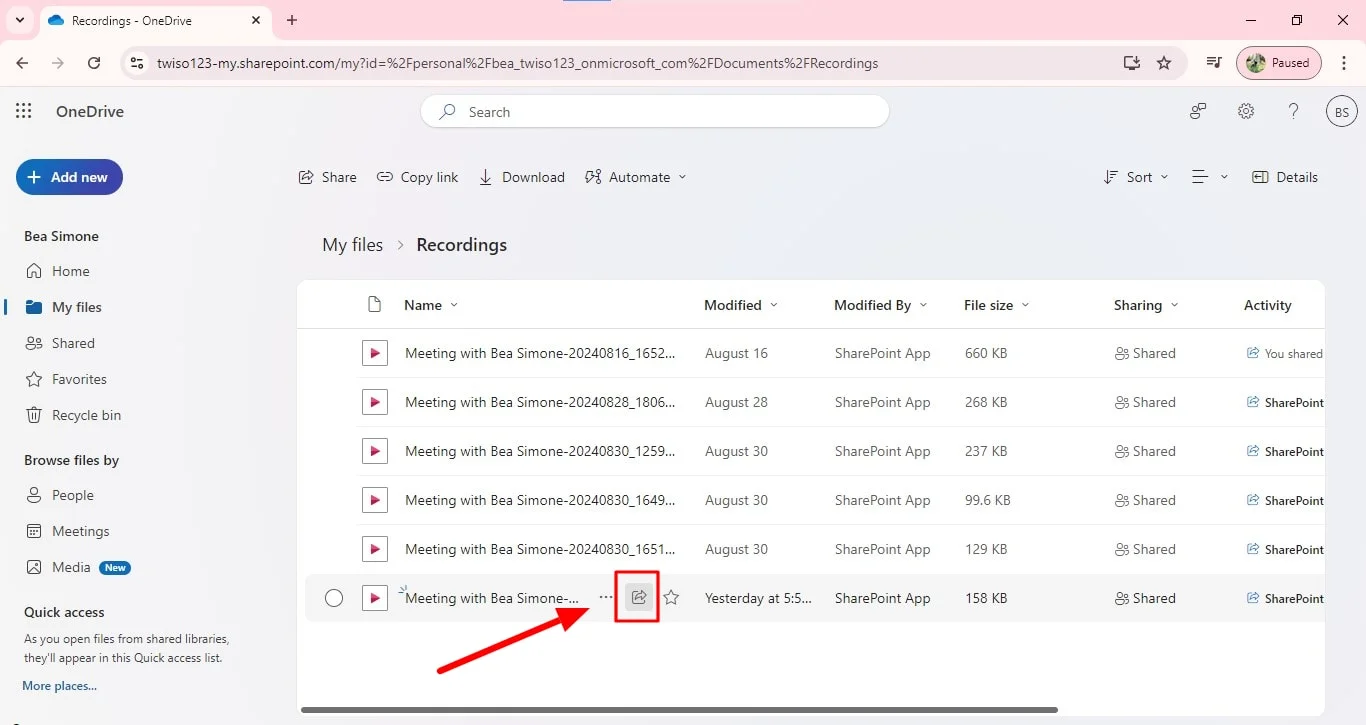Open the app launcher waffle icon
This screenshot has height=725, width=1366.
[x=24, y=111]
